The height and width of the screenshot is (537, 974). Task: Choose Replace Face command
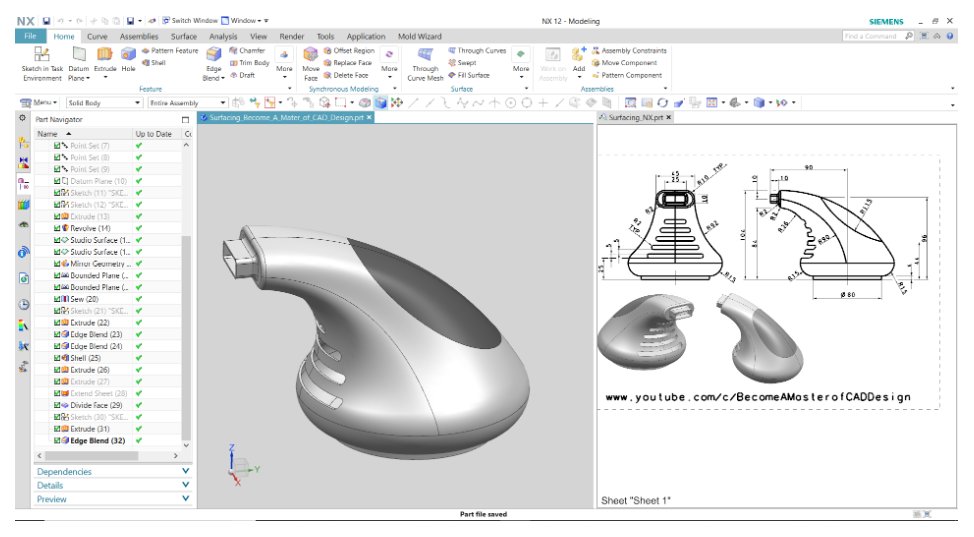point(348,63)
